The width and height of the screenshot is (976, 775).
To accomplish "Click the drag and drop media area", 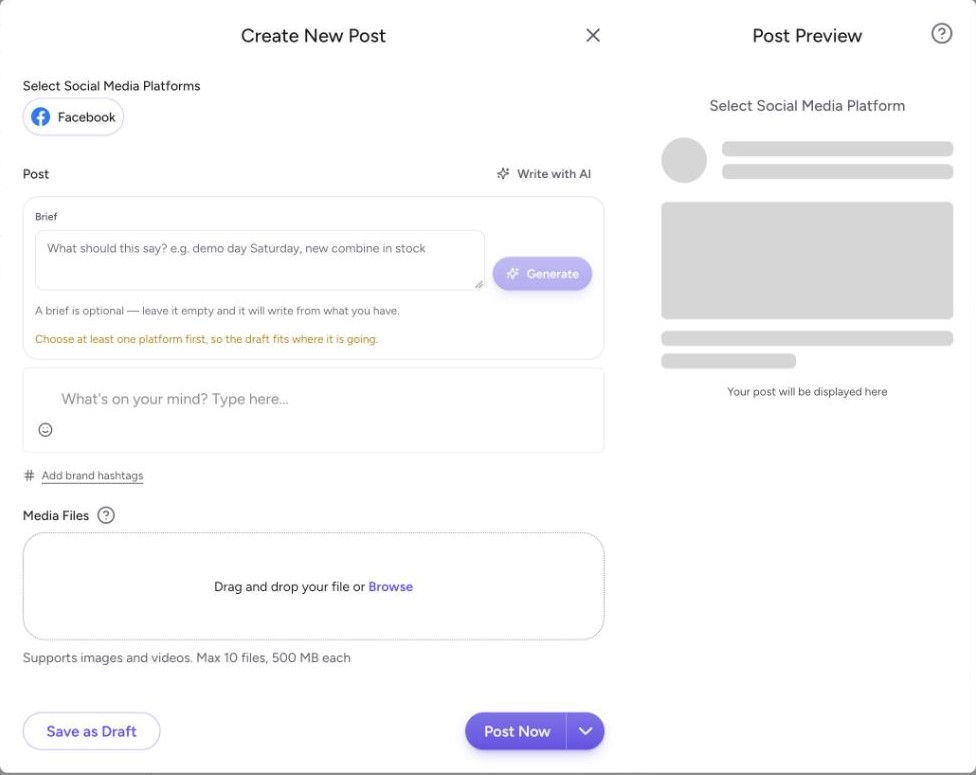I will [313, 586].
